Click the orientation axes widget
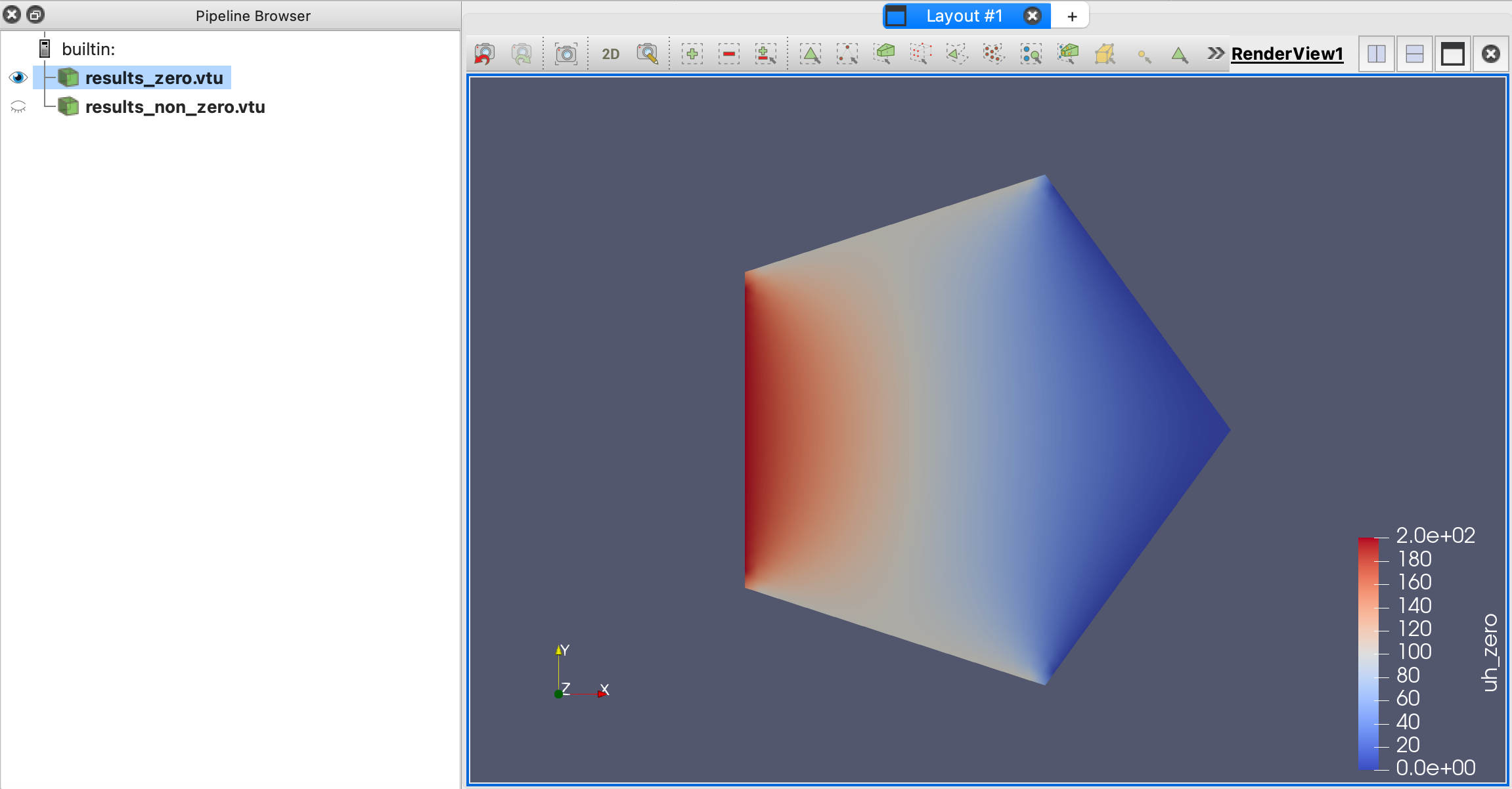The height and width of the screenshot is (789, 1512). (582, 672)
